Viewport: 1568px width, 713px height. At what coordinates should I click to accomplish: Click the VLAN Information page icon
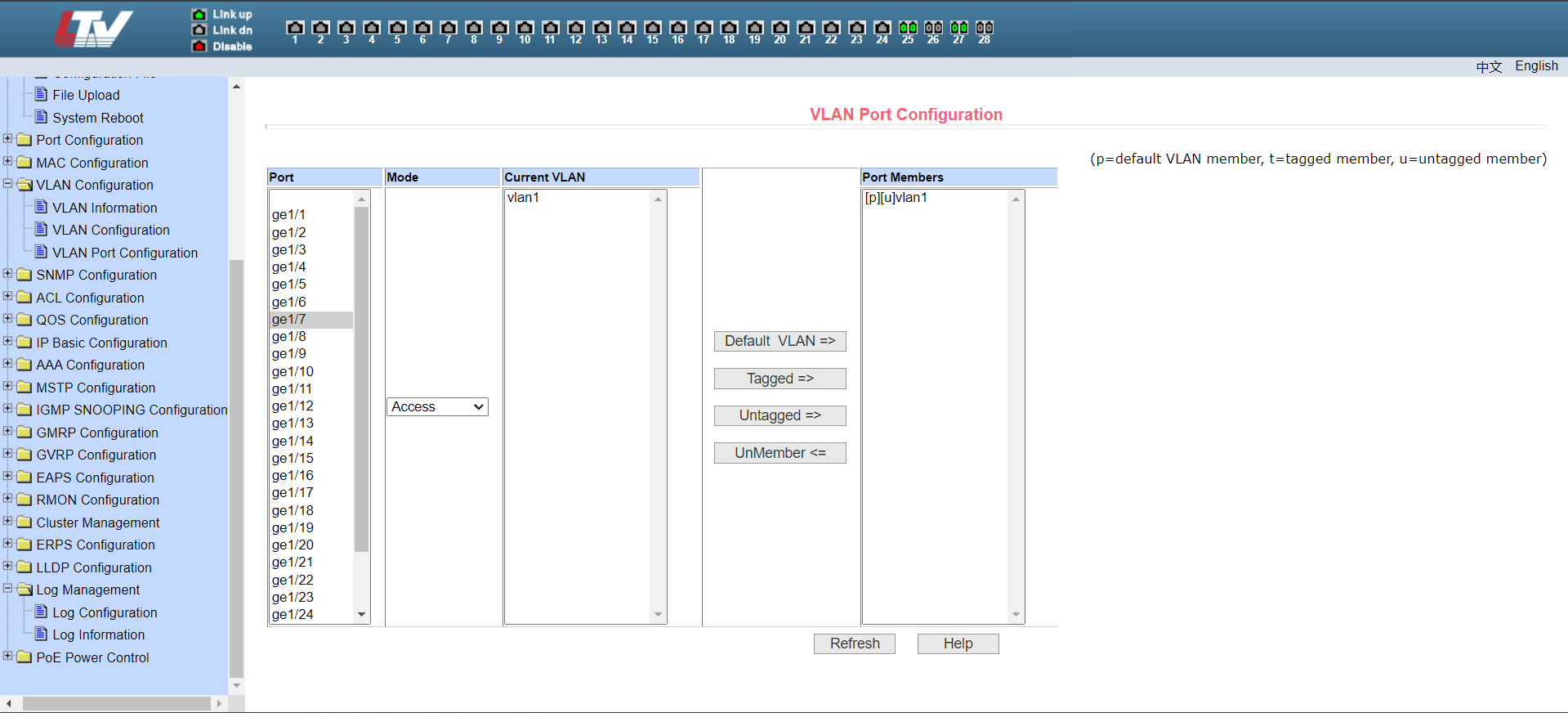point(42,207)
